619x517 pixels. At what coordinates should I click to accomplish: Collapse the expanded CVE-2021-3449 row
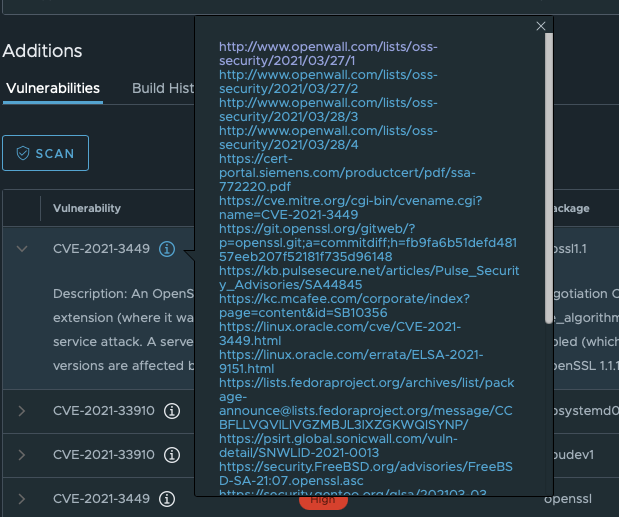22,249
